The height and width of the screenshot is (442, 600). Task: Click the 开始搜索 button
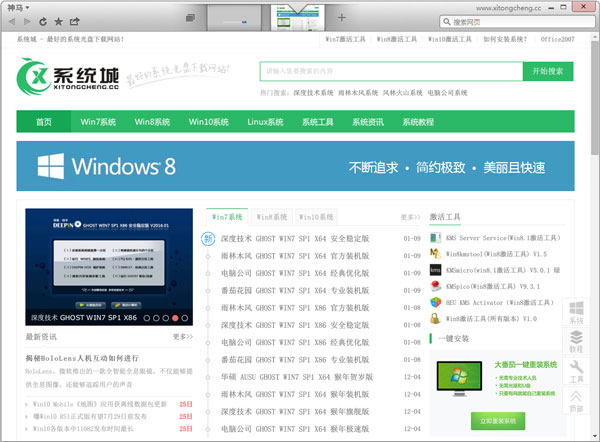pyautogui.click(x=548, y=71)
